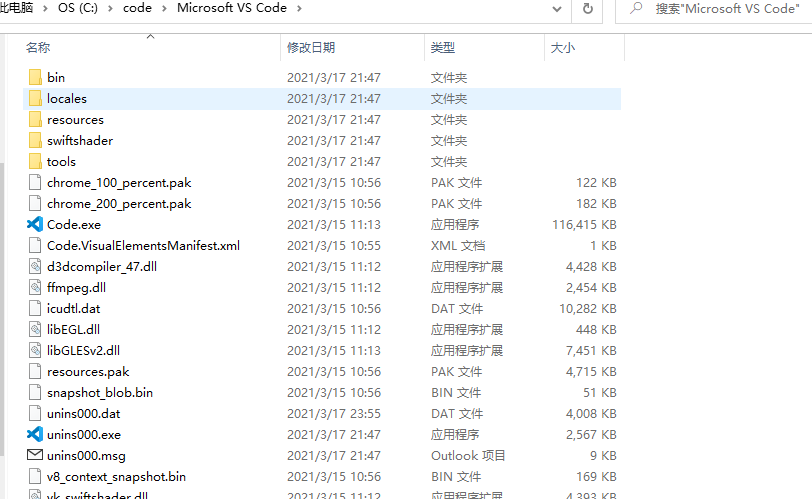Viewport: 812px width, 499px height.
Task: Click the file name Code.VisualElementsManifest.xml
Action: tap(143, 245)
